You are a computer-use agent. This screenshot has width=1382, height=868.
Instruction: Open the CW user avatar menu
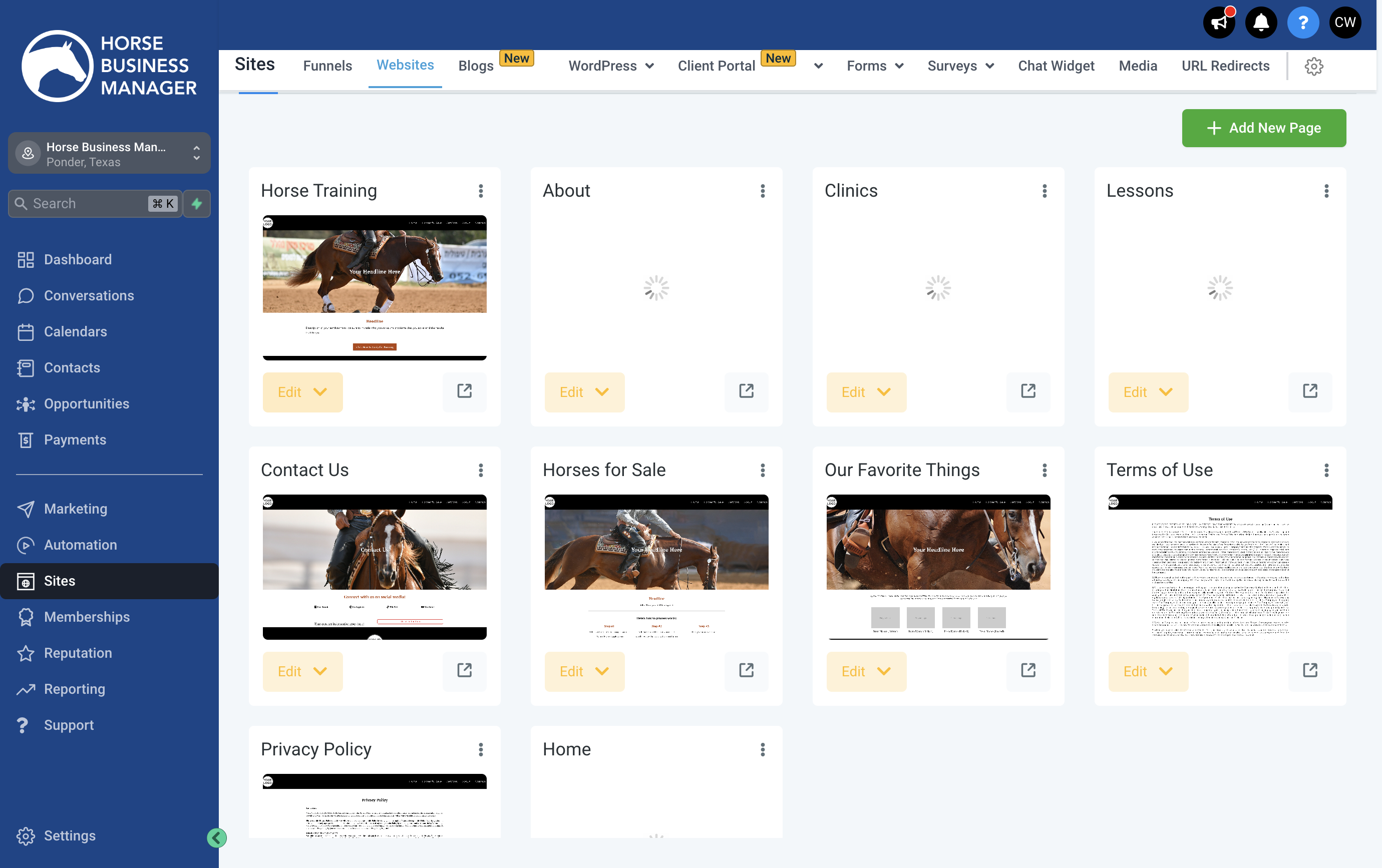click(1344, 23)
